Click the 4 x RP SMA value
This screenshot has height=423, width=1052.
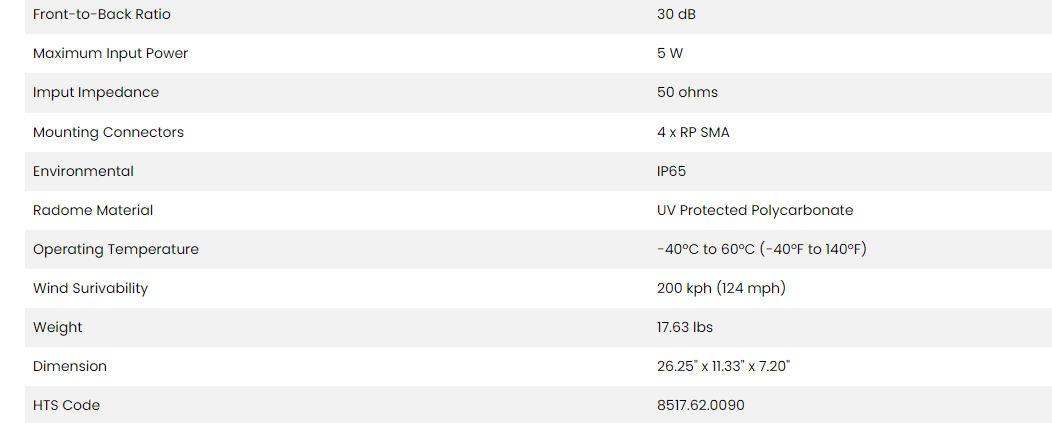693,132
